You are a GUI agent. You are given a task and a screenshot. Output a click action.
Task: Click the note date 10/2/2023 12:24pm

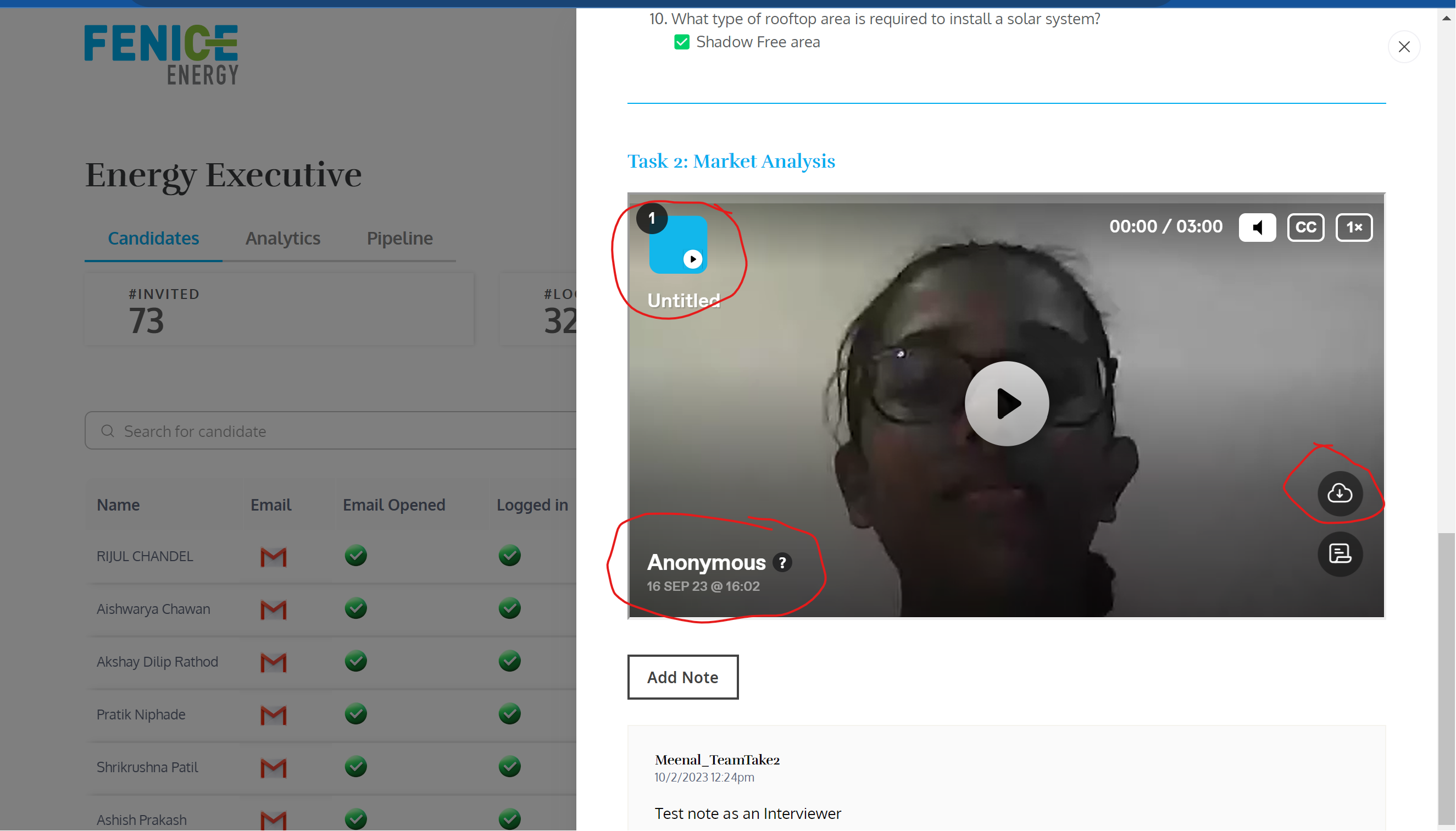[704, 777]
